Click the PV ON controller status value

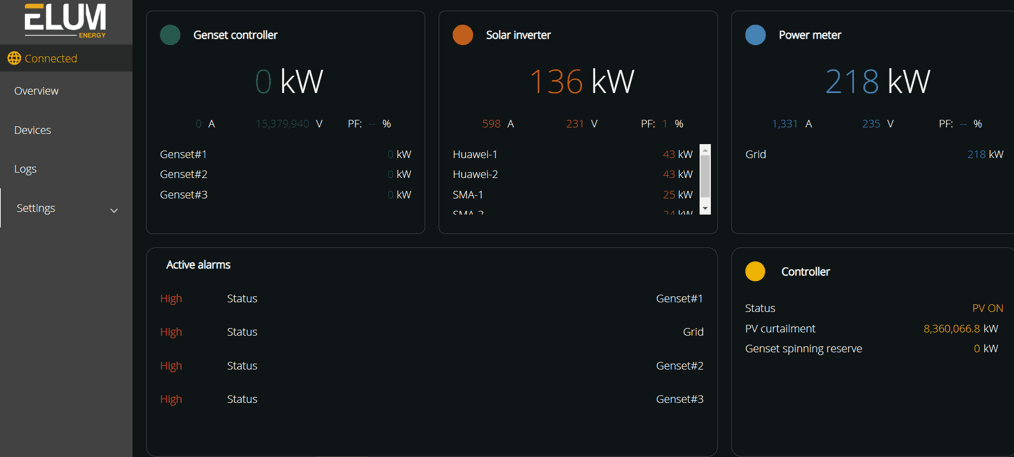point(987,308)
